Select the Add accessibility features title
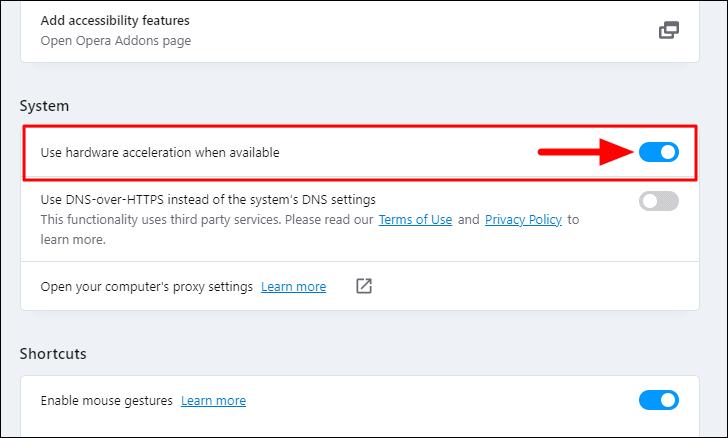 point(115,20)
